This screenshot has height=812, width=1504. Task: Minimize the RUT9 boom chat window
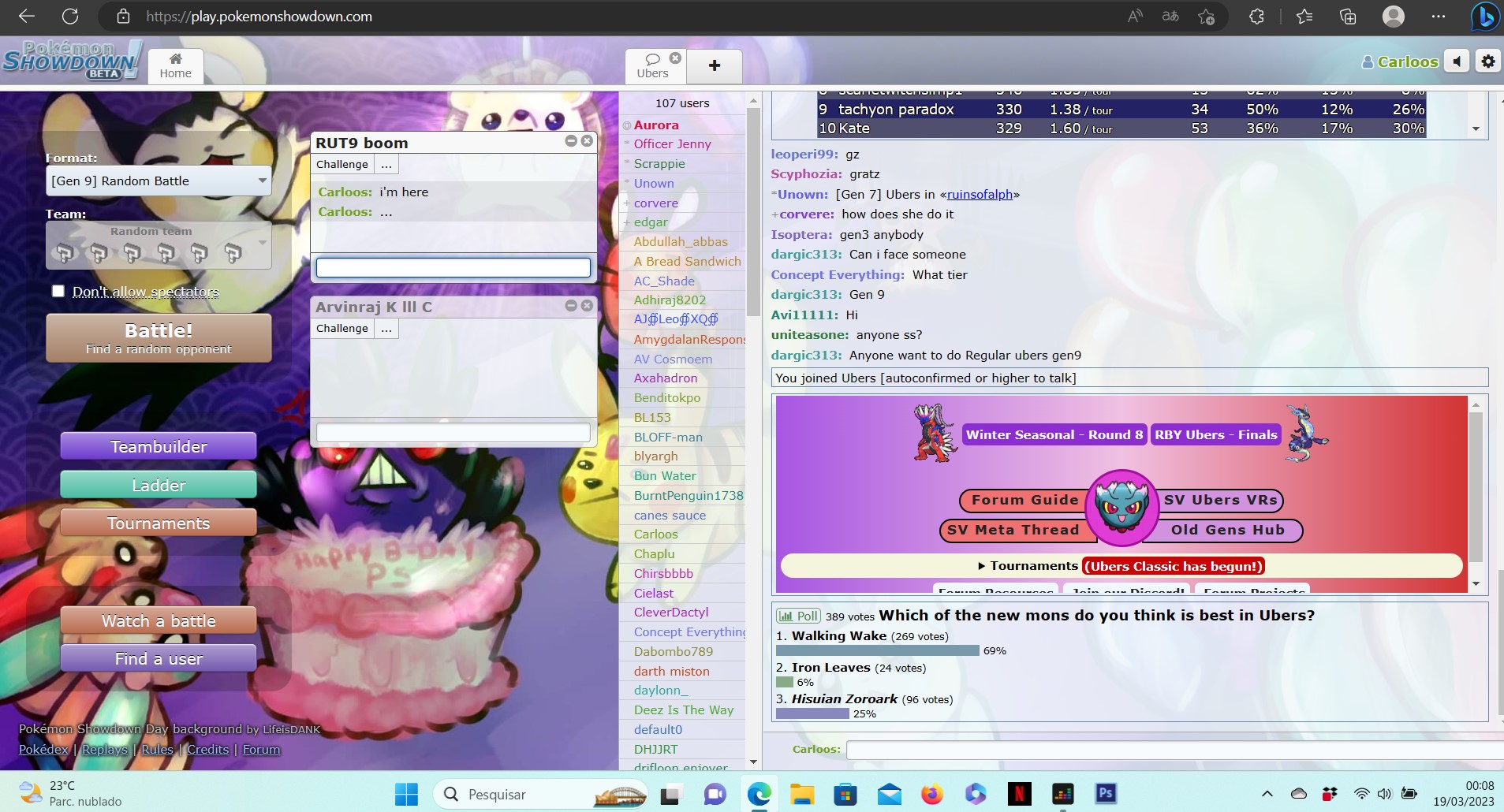point(571,141)
